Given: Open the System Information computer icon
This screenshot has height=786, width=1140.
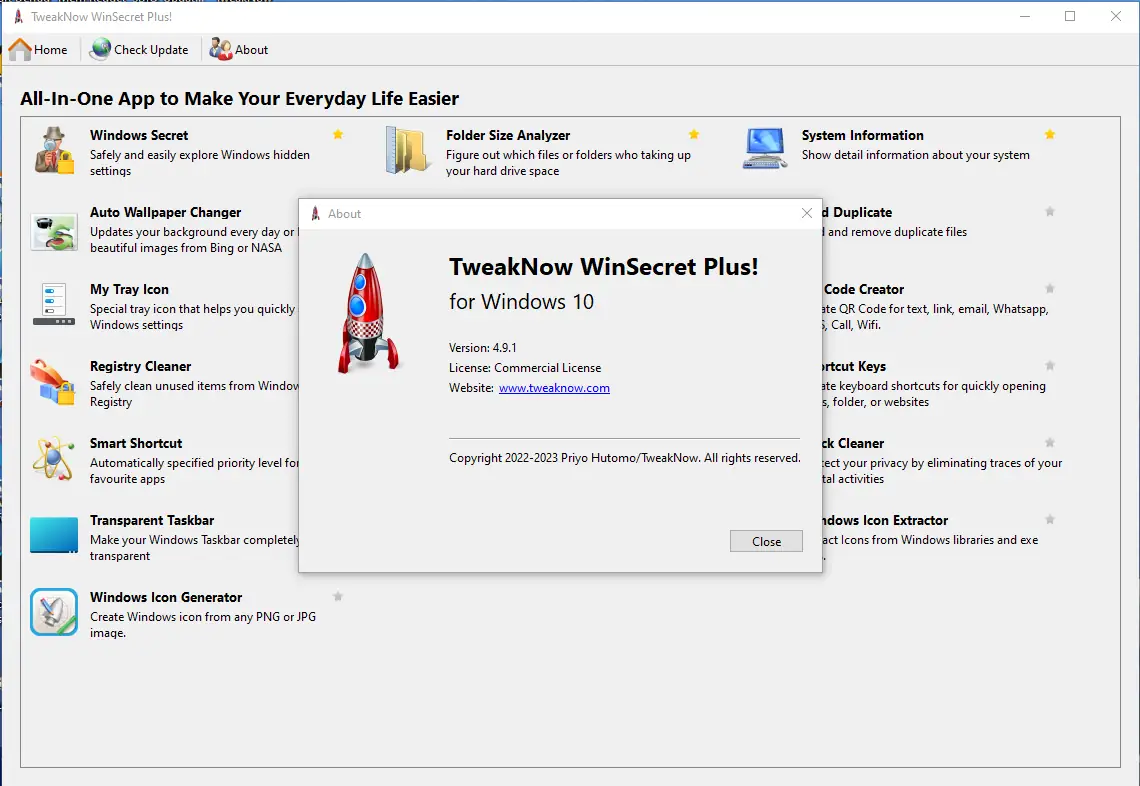Looking at the screenshot, I should pos(765,148).
